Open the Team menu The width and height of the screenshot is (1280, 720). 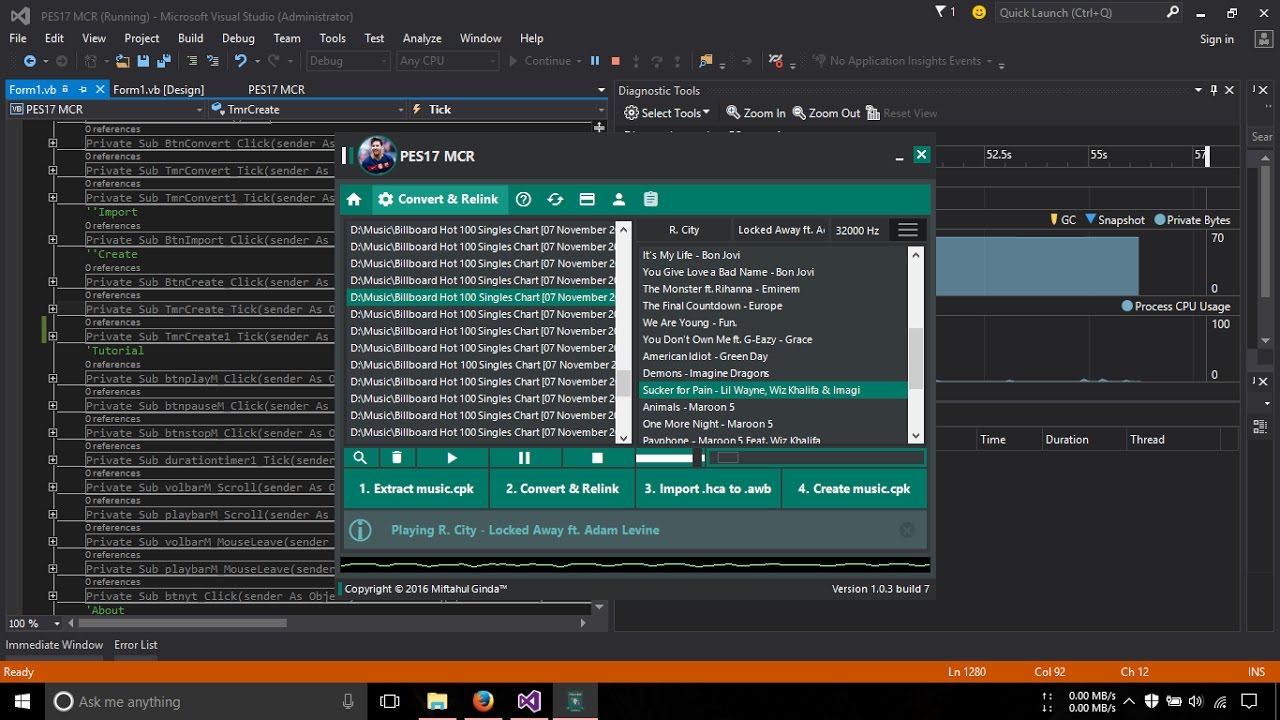pyautogui.click(x=287, y=38)
